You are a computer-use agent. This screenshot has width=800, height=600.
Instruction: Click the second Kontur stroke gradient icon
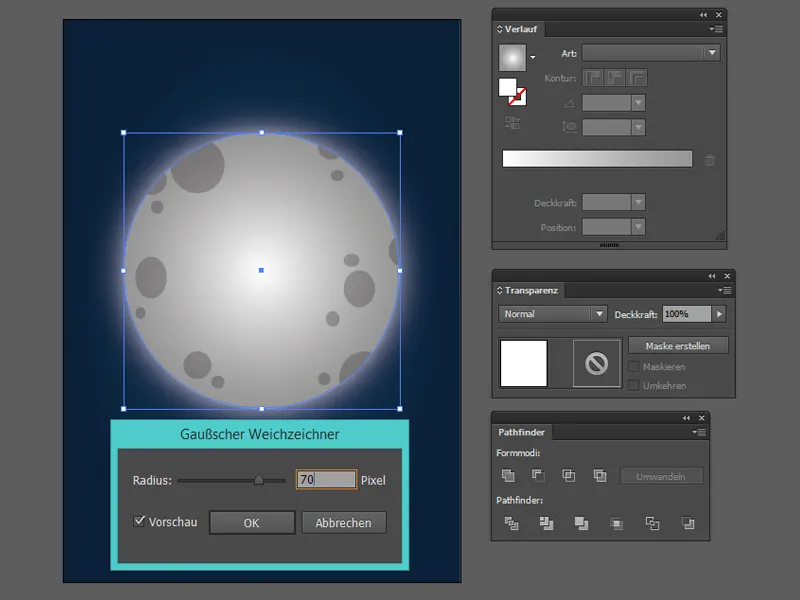(615, 78)
